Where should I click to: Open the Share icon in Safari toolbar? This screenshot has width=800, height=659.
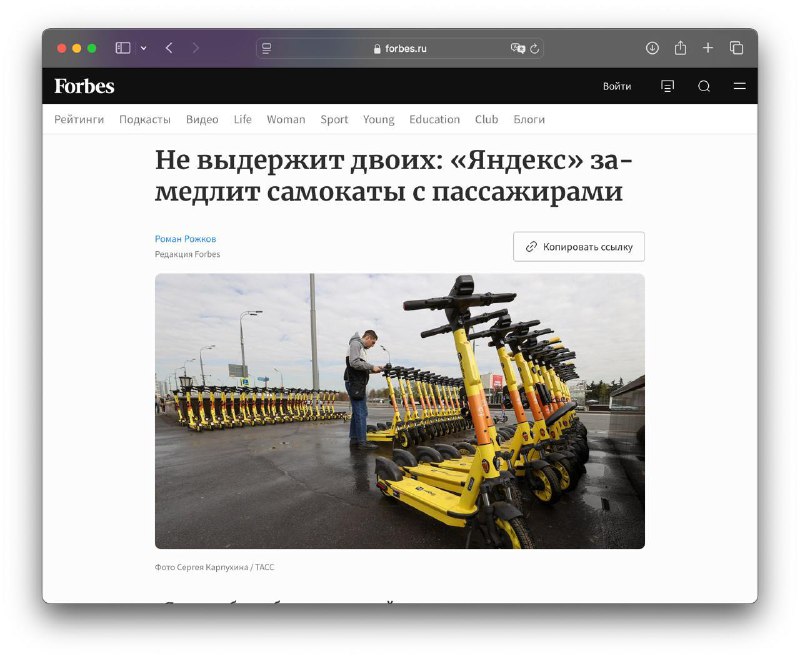680,48
